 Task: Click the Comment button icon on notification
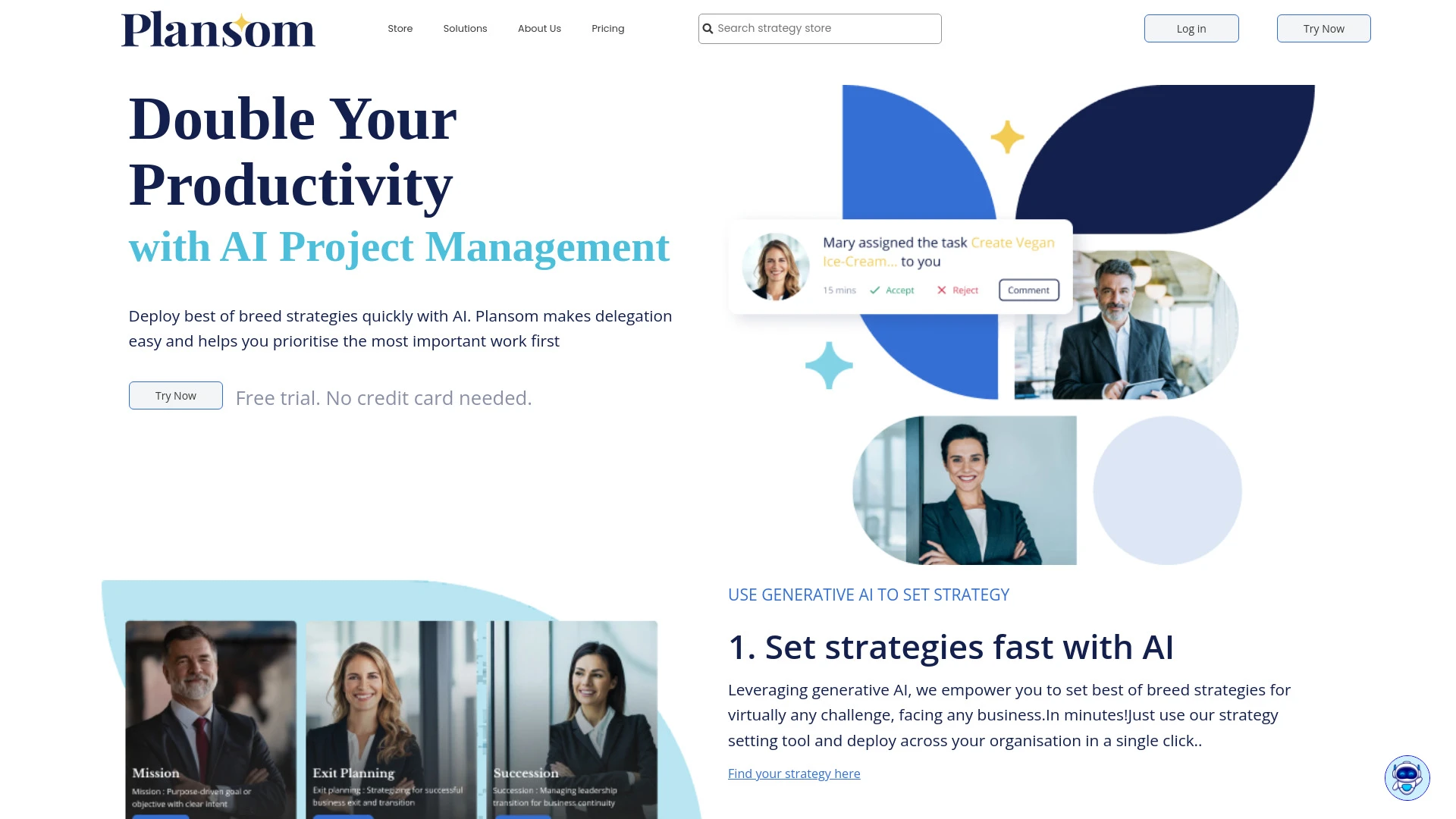[x=1028, y=289]
